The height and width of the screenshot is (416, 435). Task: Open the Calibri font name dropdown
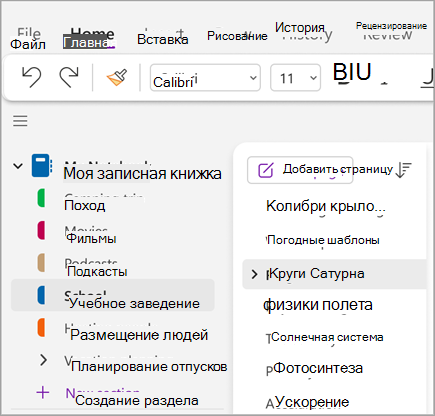tap(205, 78)
